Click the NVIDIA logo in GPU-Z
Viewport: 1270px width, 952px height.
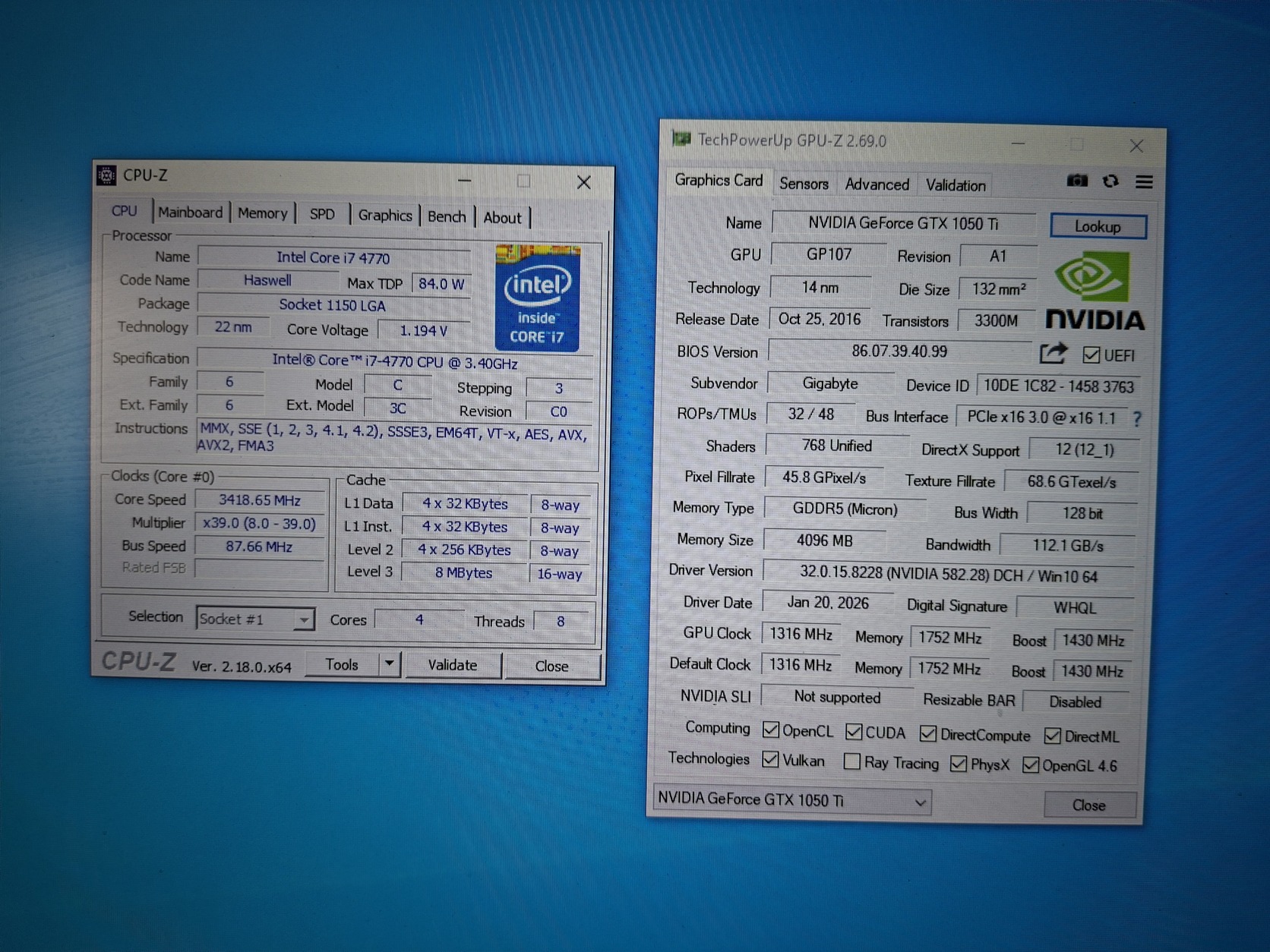pos(1095,293)
